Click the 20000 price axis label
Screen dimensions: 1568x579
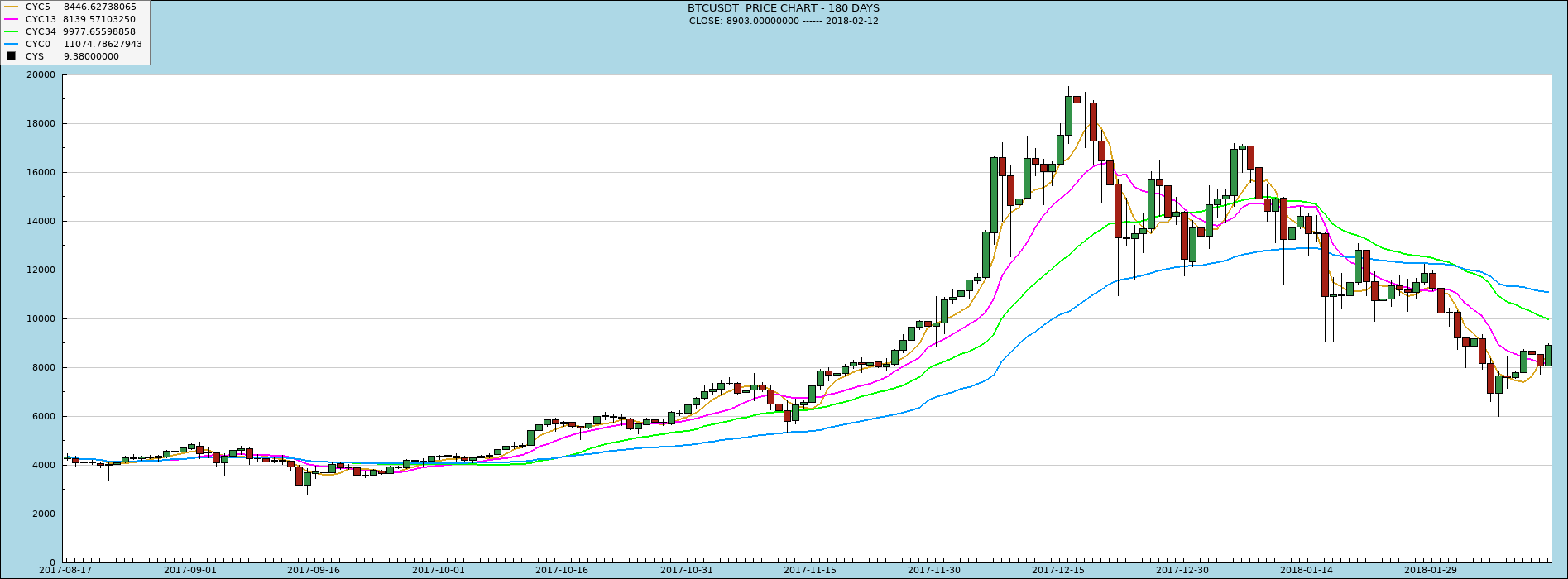pyautogui.click(x=41, y=74)
